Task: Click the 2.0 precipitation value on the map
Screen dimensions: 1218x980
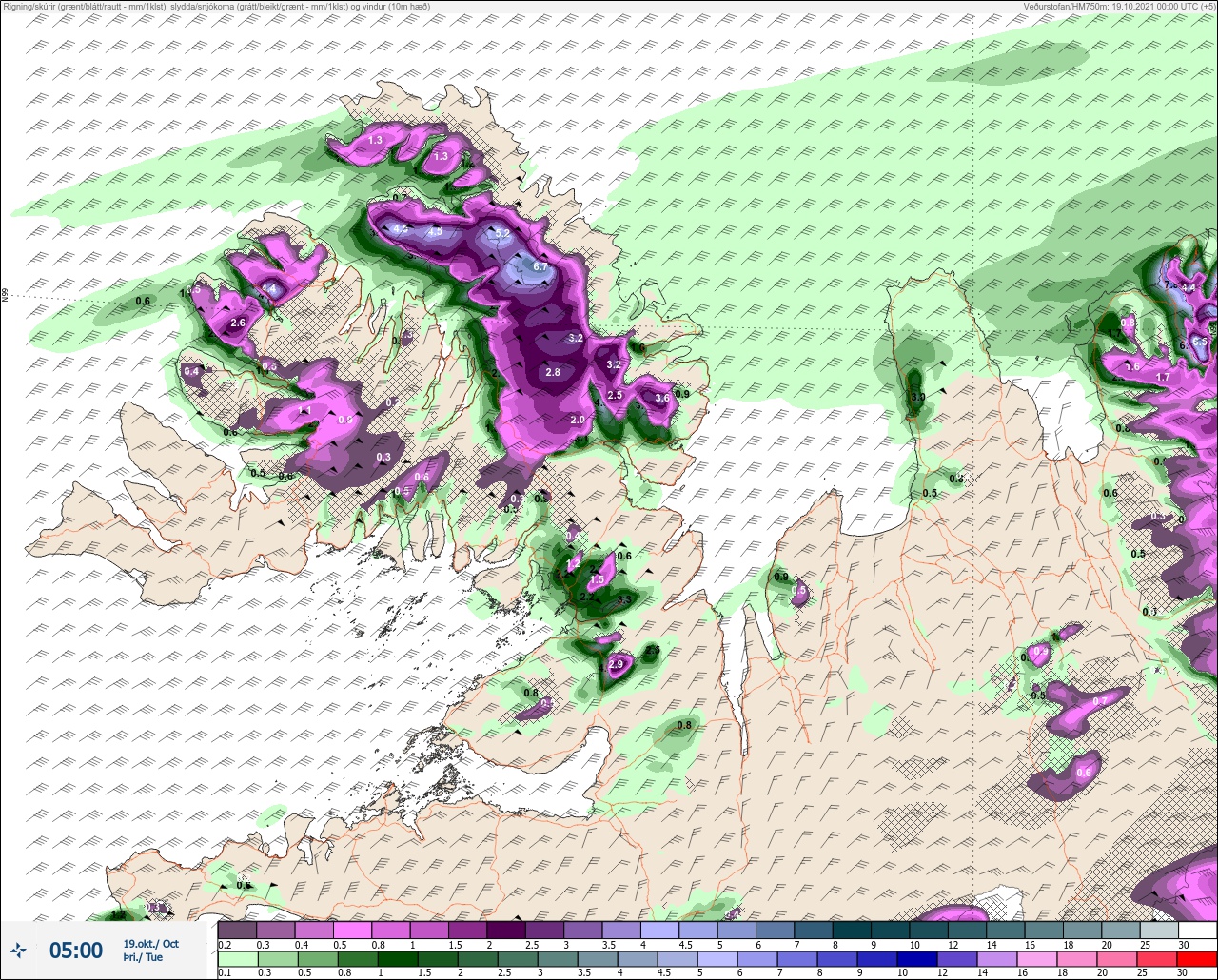Action: [577, 420]
